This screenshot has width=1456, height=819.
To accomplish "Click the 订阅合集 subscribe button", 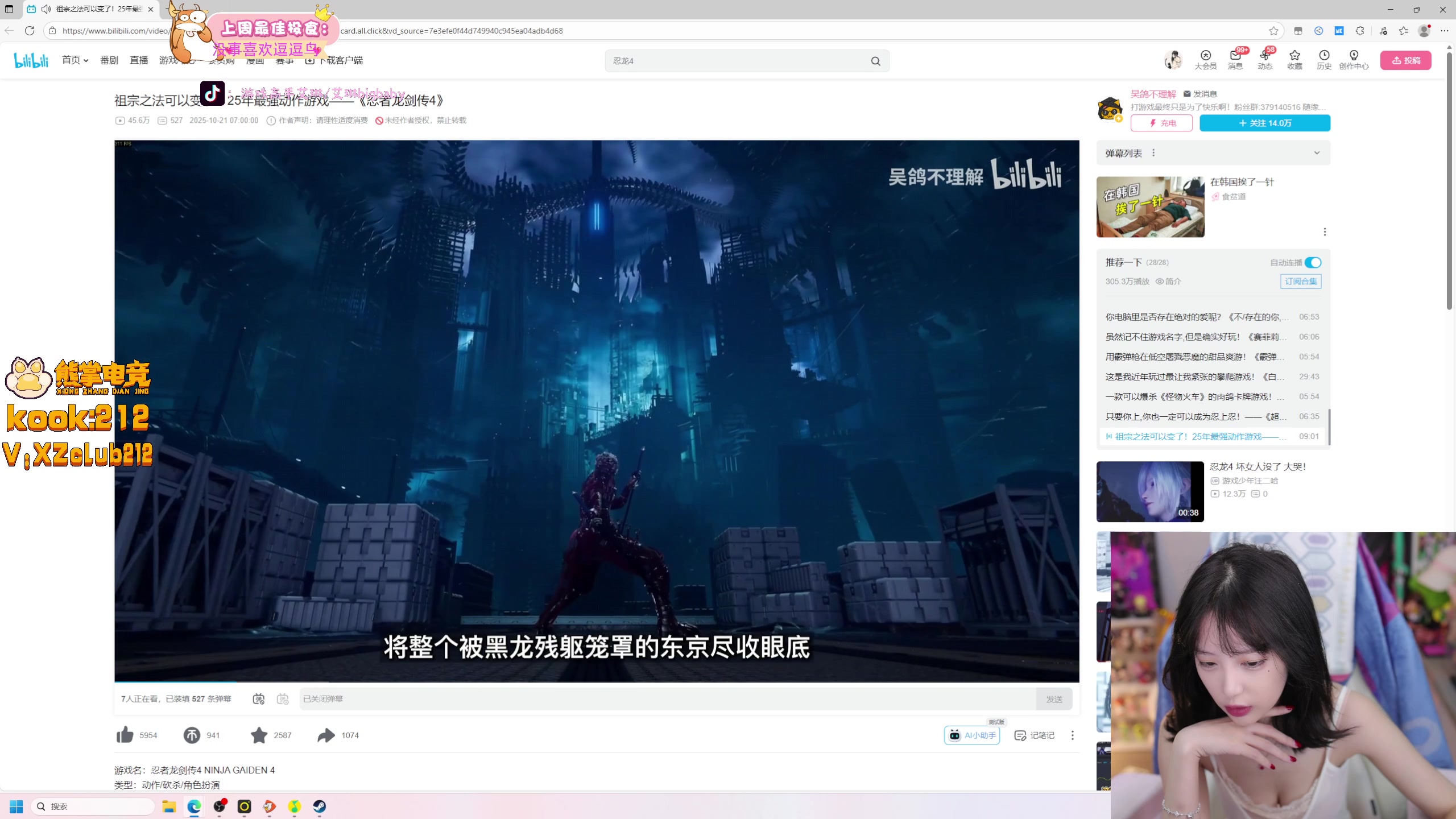I will tap(1300, 281).
